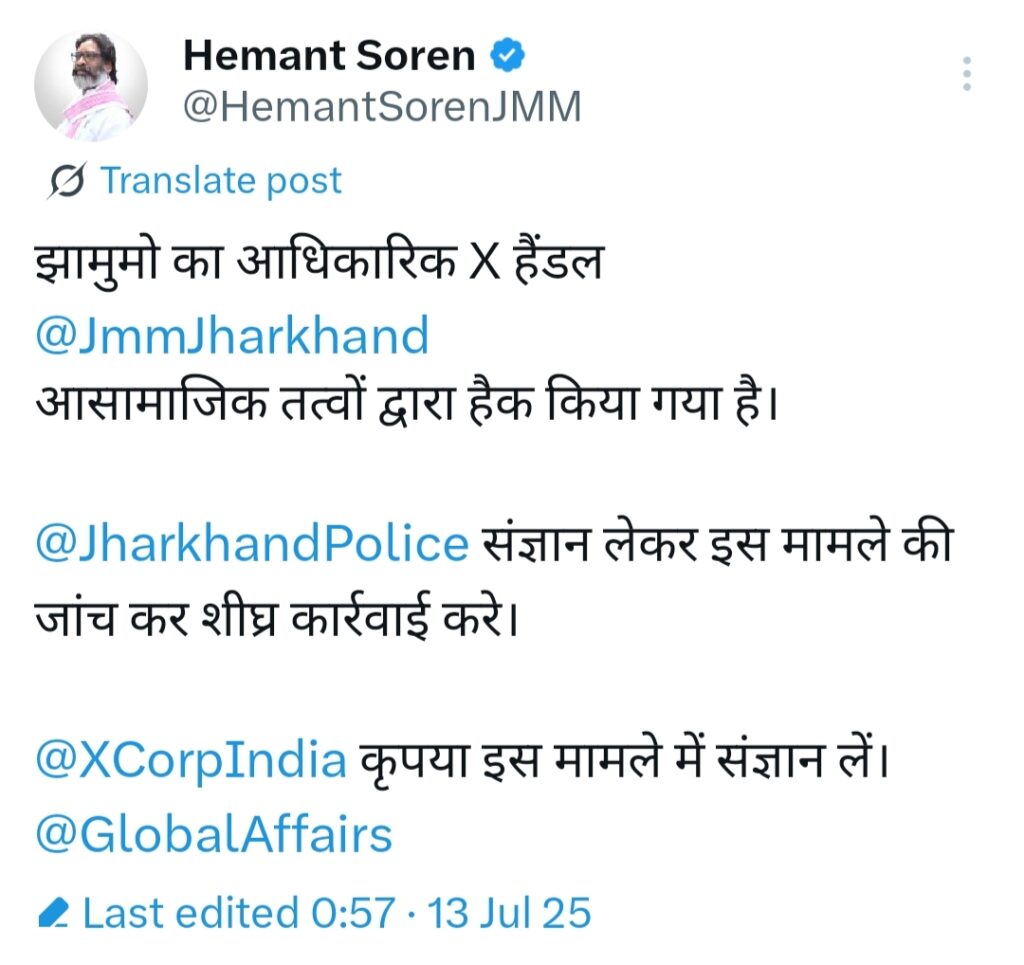Image resolution: width=1024 pixels, height=965 pixels.
Task: Open the @GlobalAffairs mention
Action: tap(214, 834)
